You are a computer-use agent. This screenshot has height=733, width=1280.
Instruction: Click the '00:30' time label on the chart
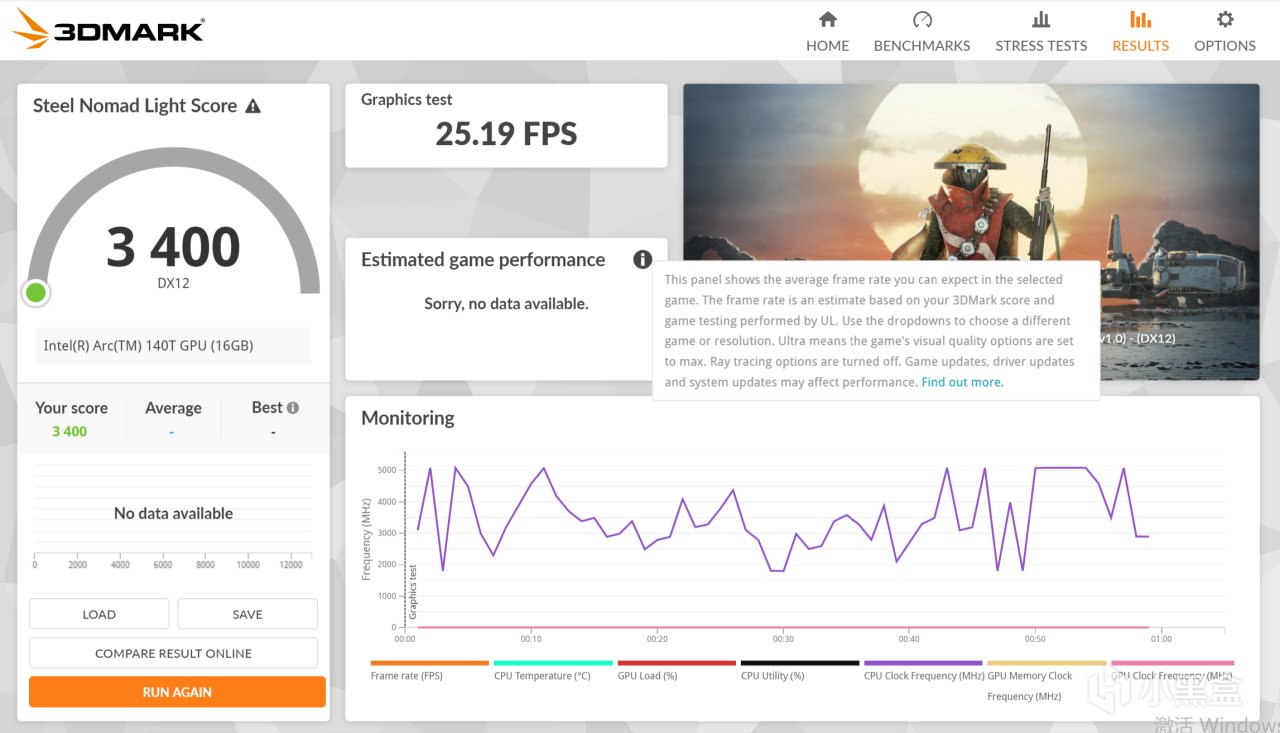pyautogui.click(x=783, y=639)
